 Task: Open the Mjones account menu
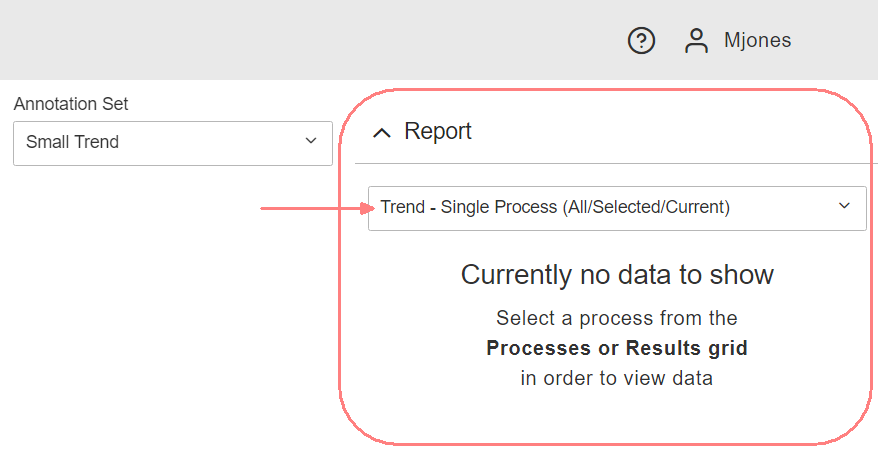coord(757,41)
